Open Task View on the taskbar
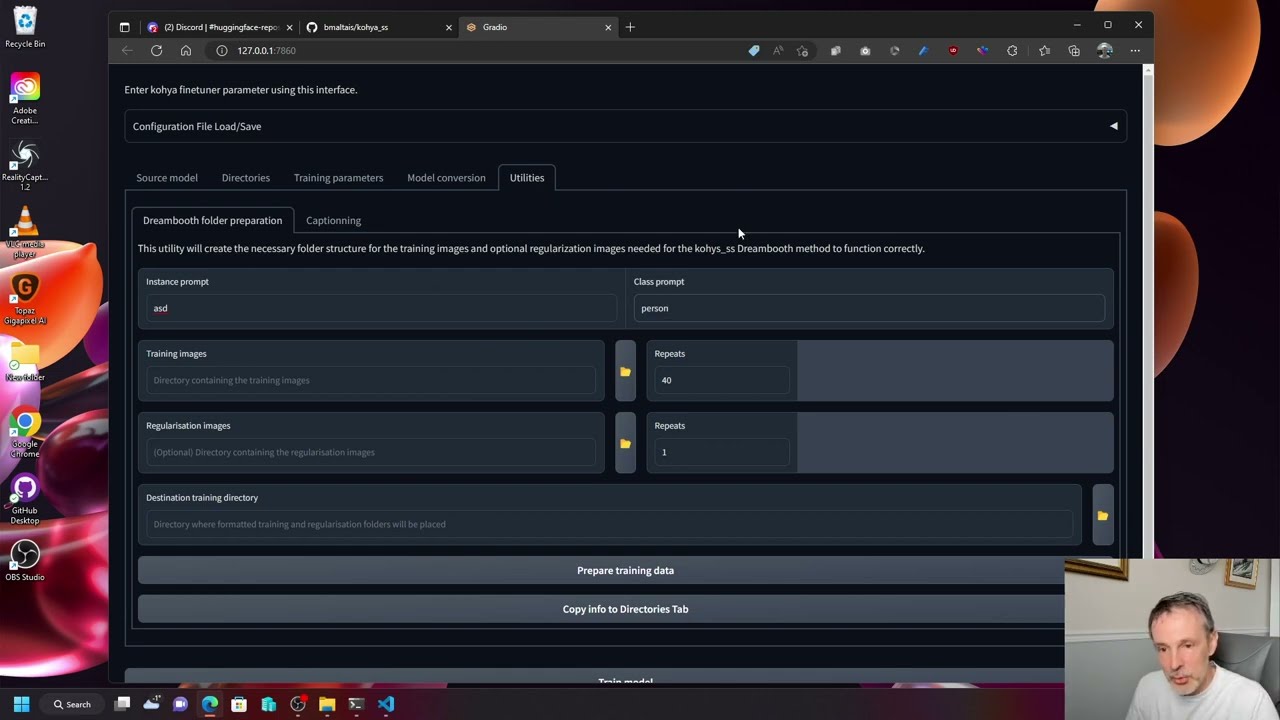Viewport: 1280px width, 720px height. pos(122,704)
